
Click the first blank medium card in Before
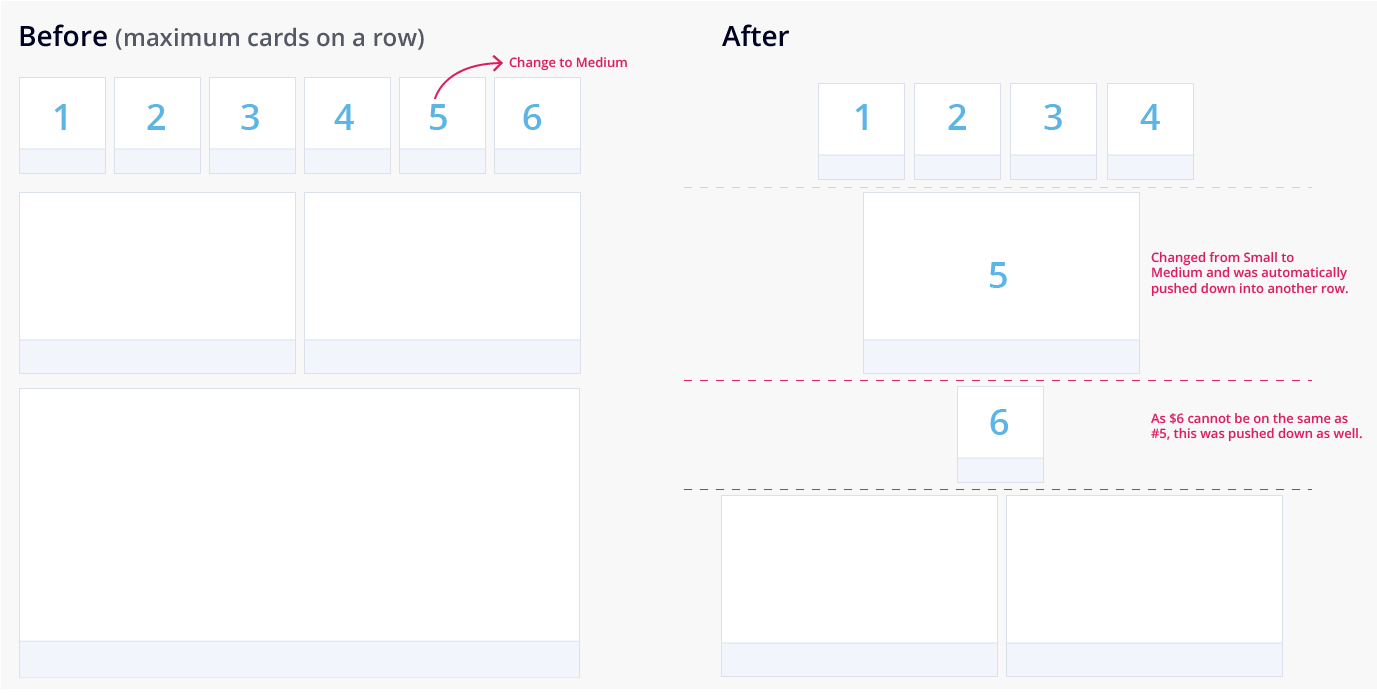coord(157,272)
